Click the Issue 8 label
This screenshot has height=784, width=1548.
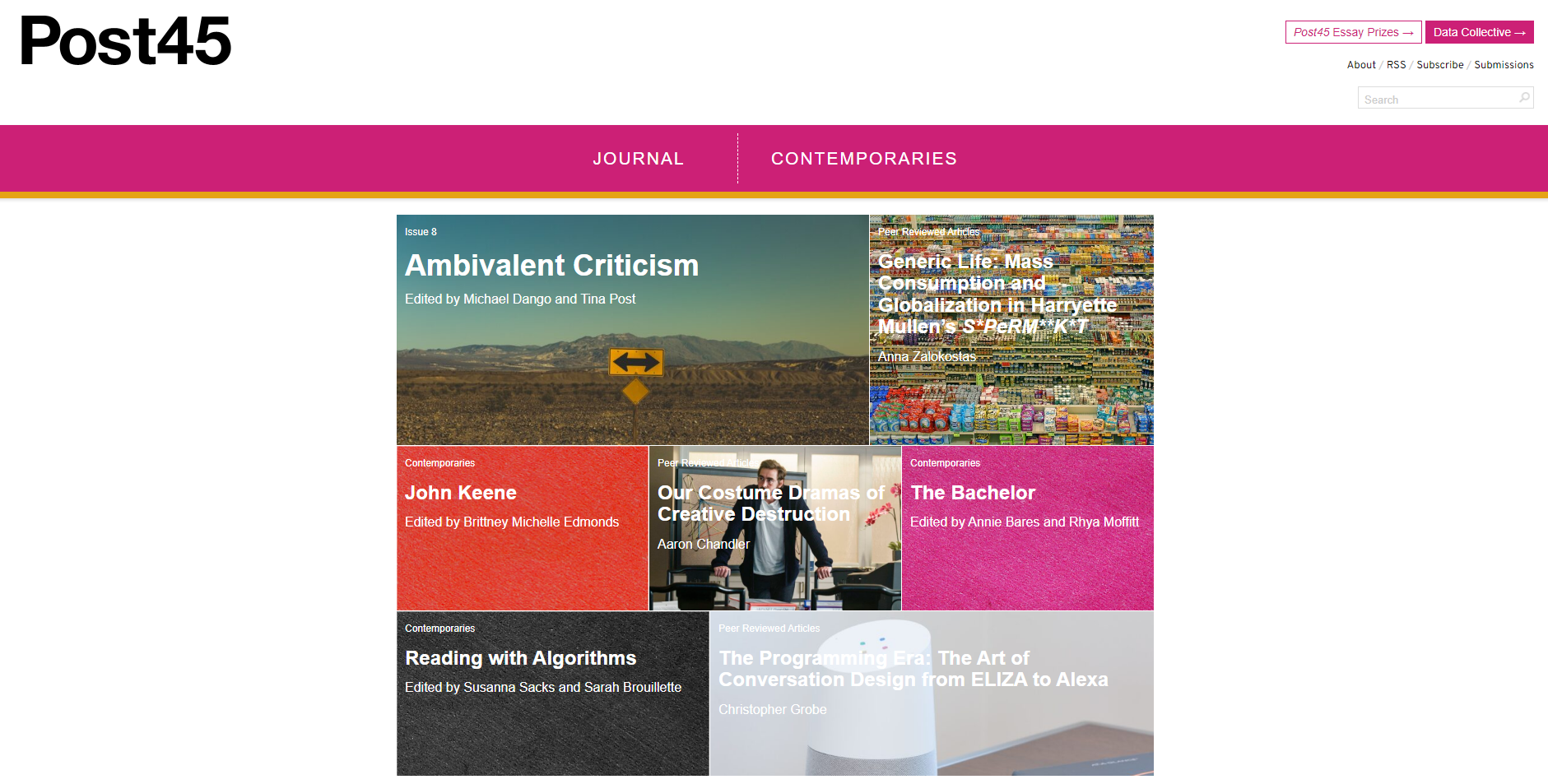coord(421,232)
